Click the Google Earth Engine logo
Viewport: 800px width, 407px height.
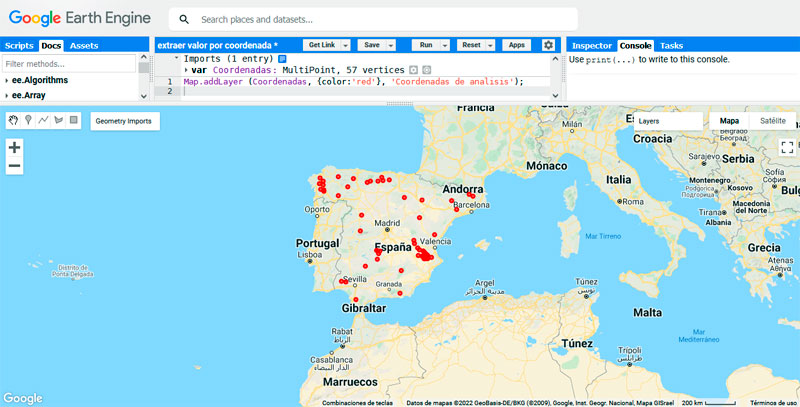[x=80, y=18]
